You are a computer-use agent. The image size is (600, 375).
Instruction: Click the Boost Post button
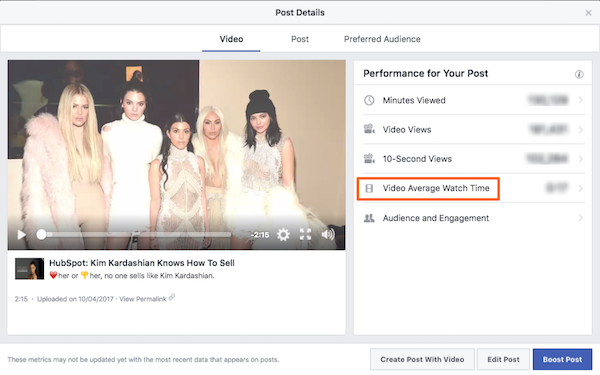[562, 359]
